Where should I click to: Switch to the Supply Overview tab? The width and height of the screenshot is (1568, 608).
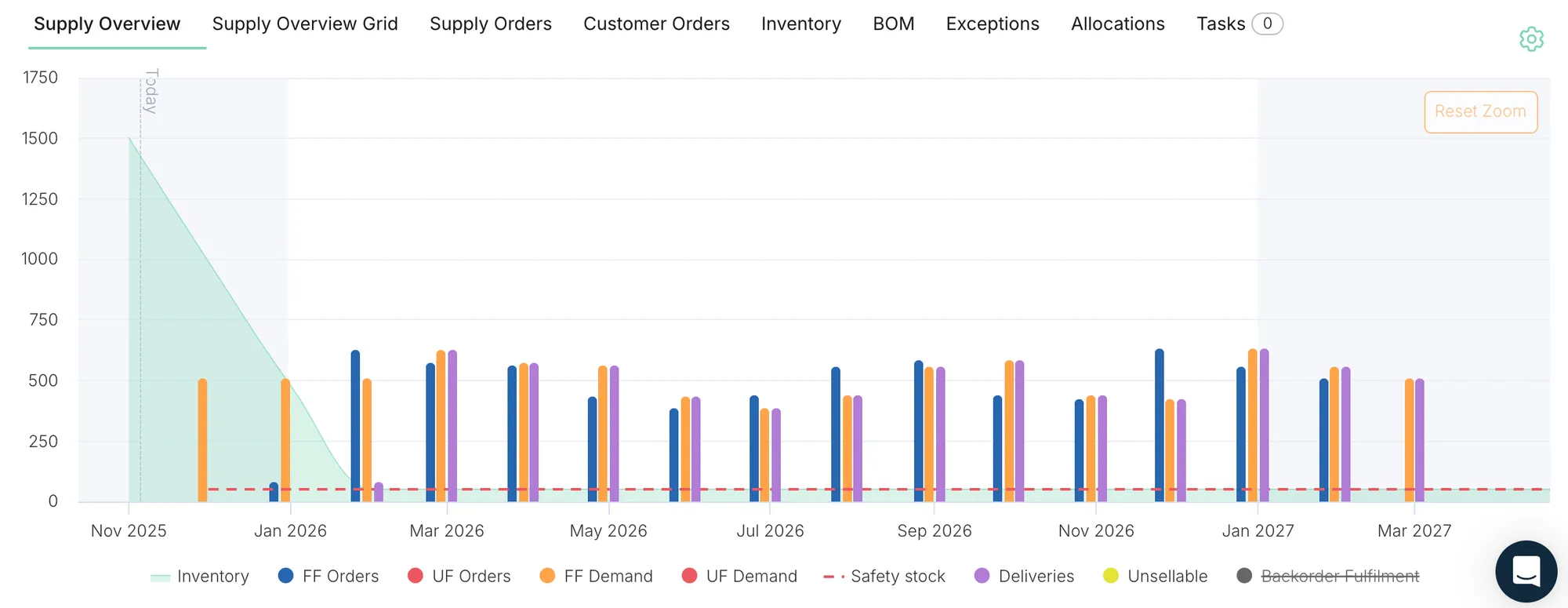(107, 24)
